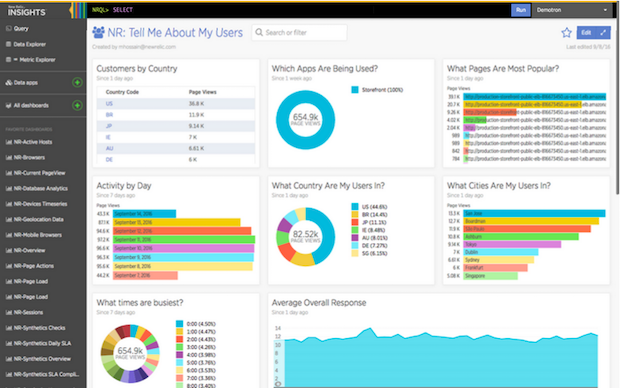
Task: Click the star favorite icon
Action: coord(566,33)
